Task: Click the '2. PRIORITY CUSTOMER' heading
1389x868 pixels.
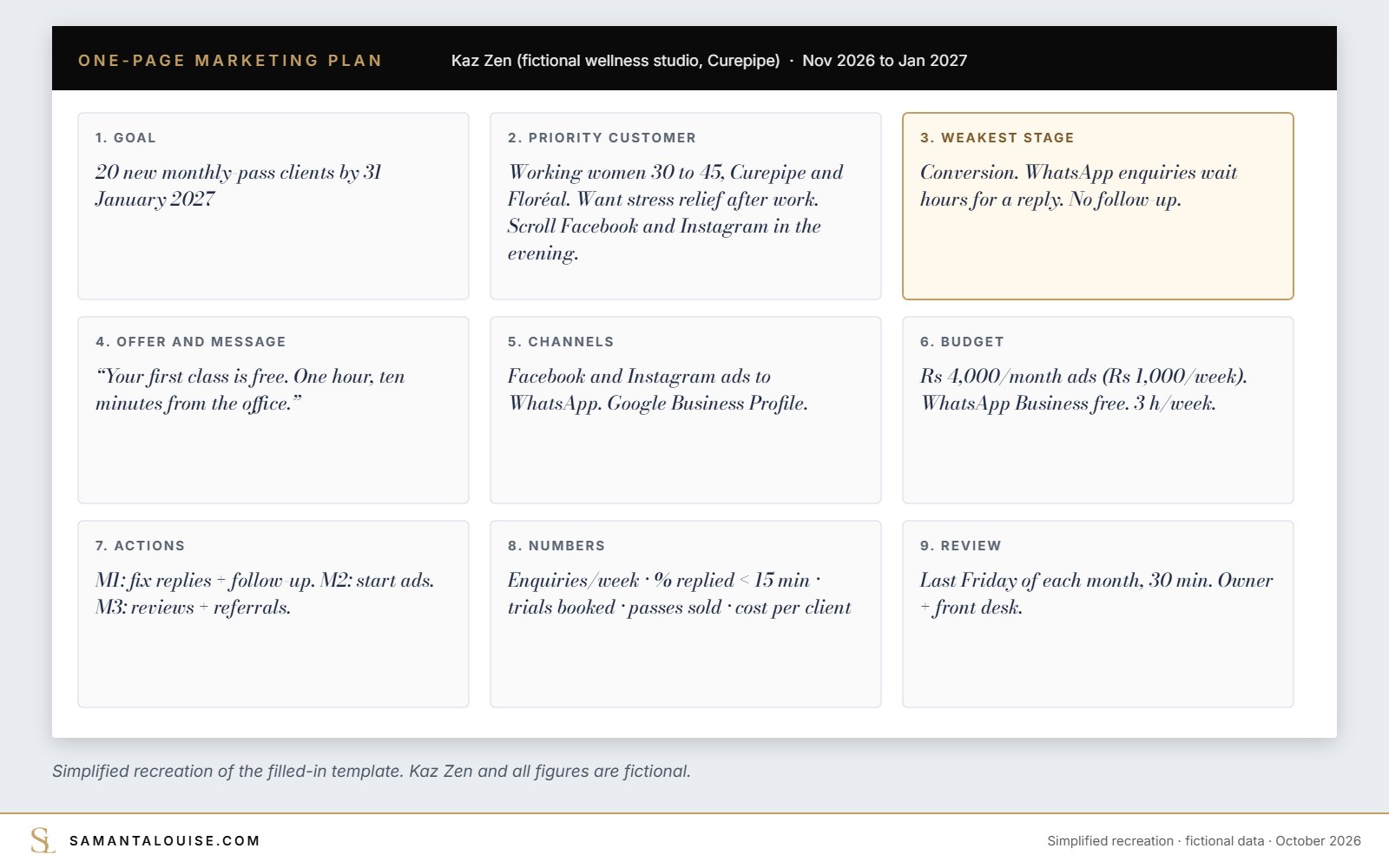Action: tap(602, 138)
